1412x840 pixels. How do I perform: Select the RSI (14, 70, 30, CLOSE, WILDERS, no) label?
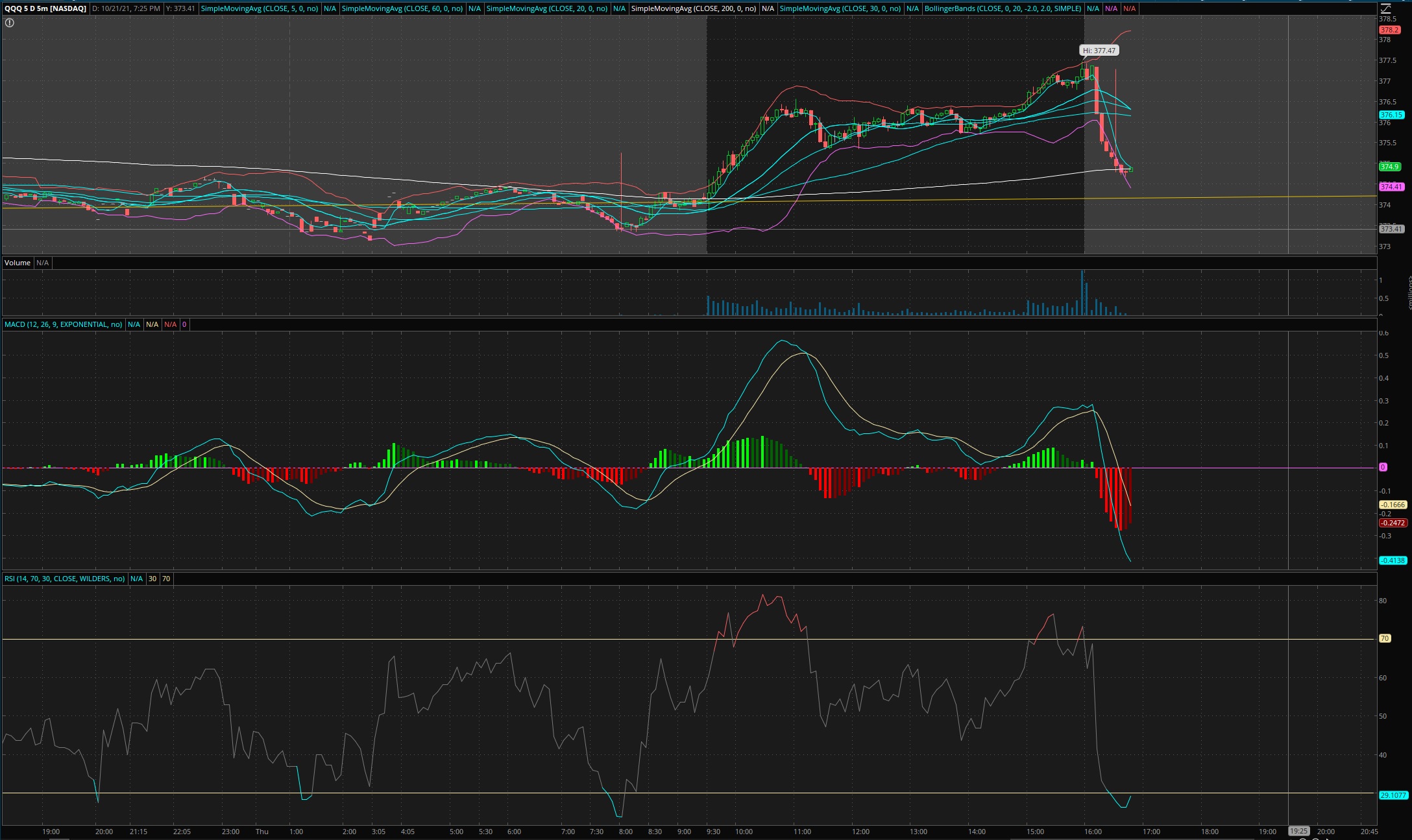pyautogui.click(x=64, y=579)
